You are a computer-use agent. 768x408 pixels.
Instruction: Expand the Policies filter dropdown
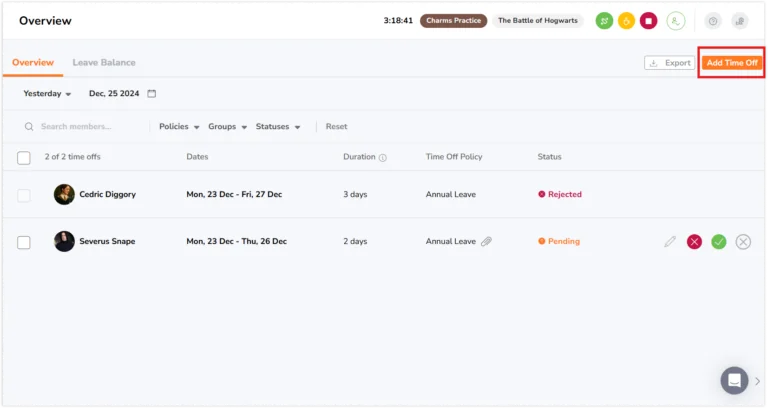click(x=179, y=126)
